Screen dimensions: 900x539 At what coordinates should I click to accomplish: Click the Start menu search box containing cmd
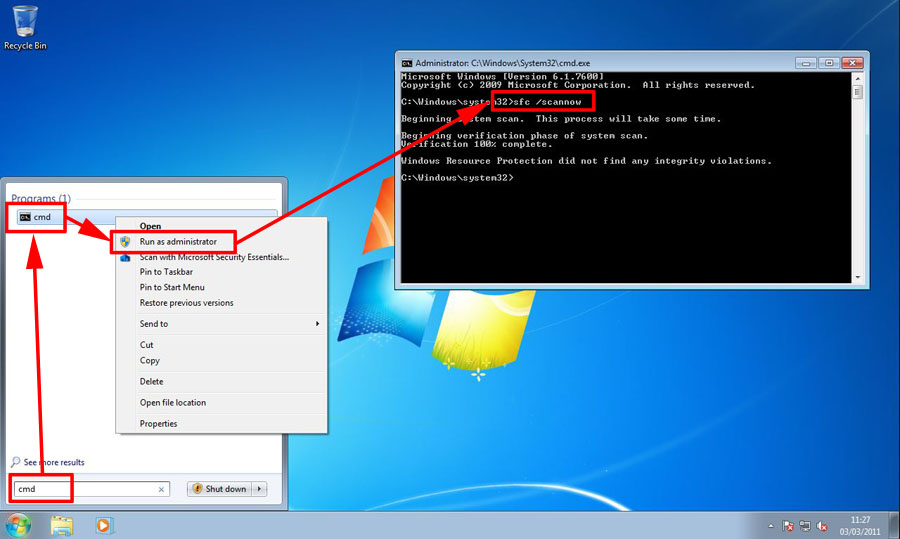pyautogui.click(x=92, y=489)
